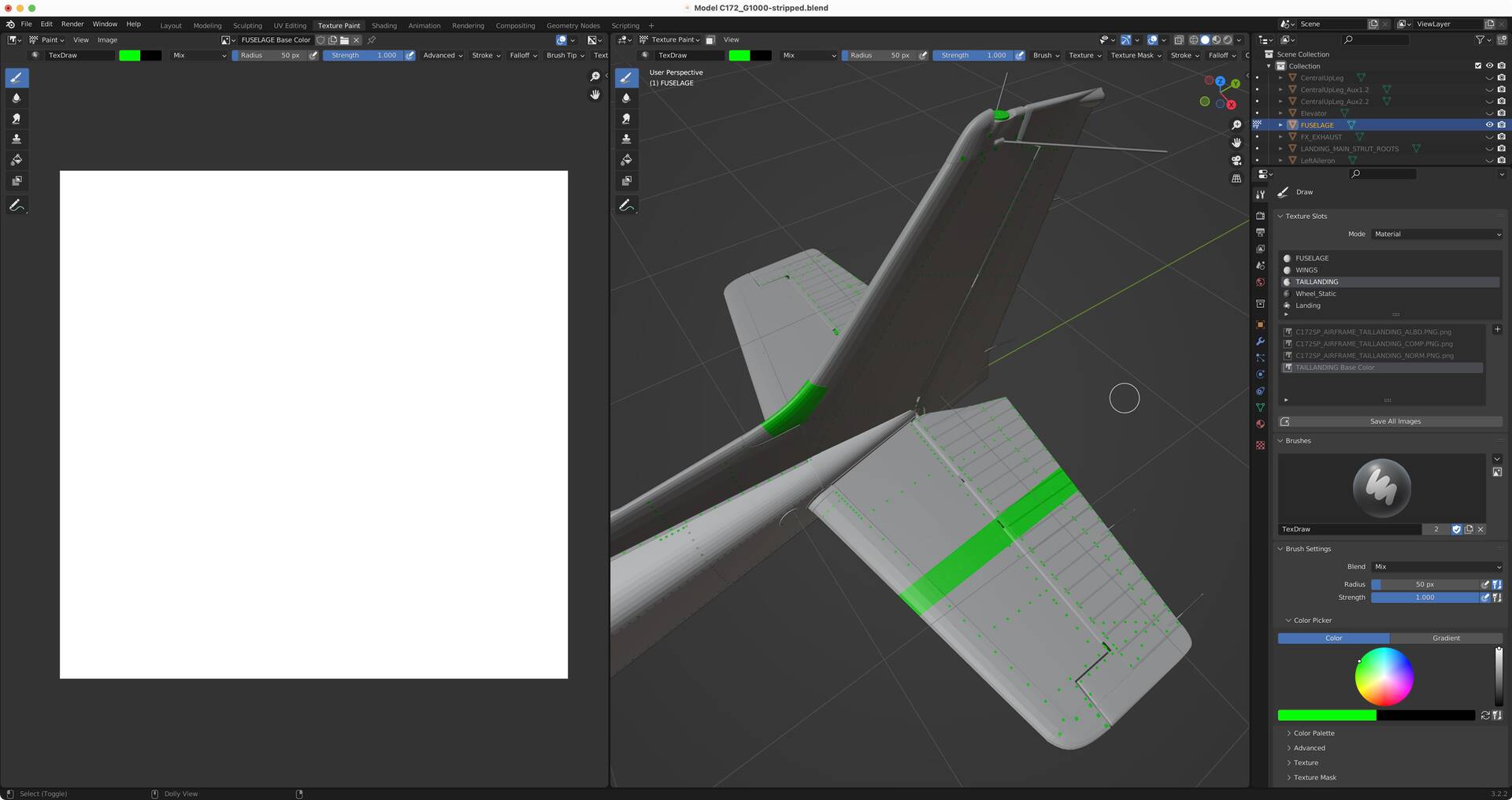Open the Modifier properties wrench icon

(x=1260, y=340)
